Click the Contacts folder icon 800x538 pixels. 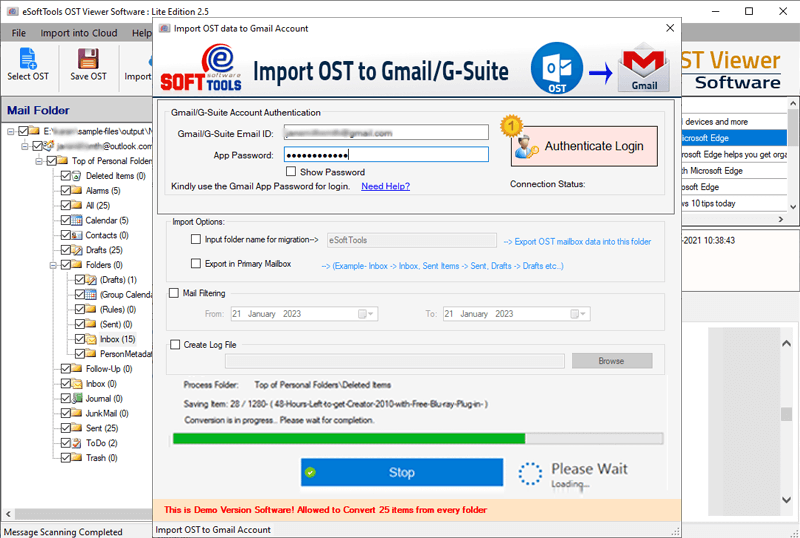pyautogui.click(x=77, y=235)
